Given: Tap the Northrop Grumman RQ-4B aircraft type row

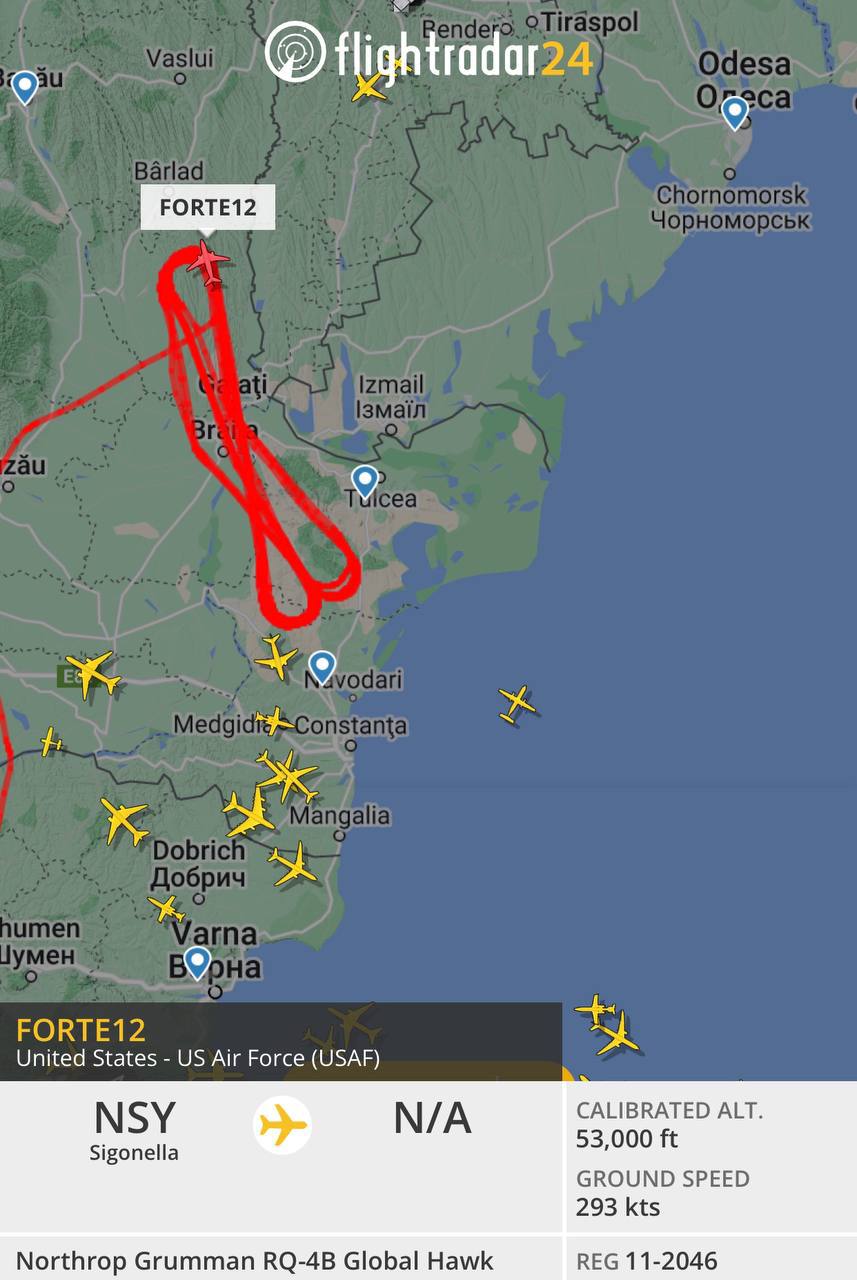Looking at the screenshot, I should 281,1262.
